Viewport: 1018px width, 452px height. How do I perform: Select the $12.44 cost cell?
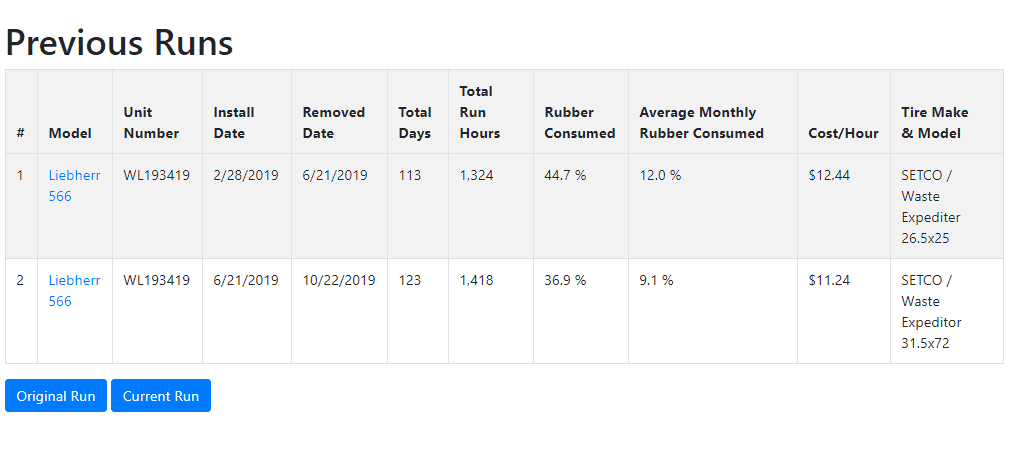(829, 175)
